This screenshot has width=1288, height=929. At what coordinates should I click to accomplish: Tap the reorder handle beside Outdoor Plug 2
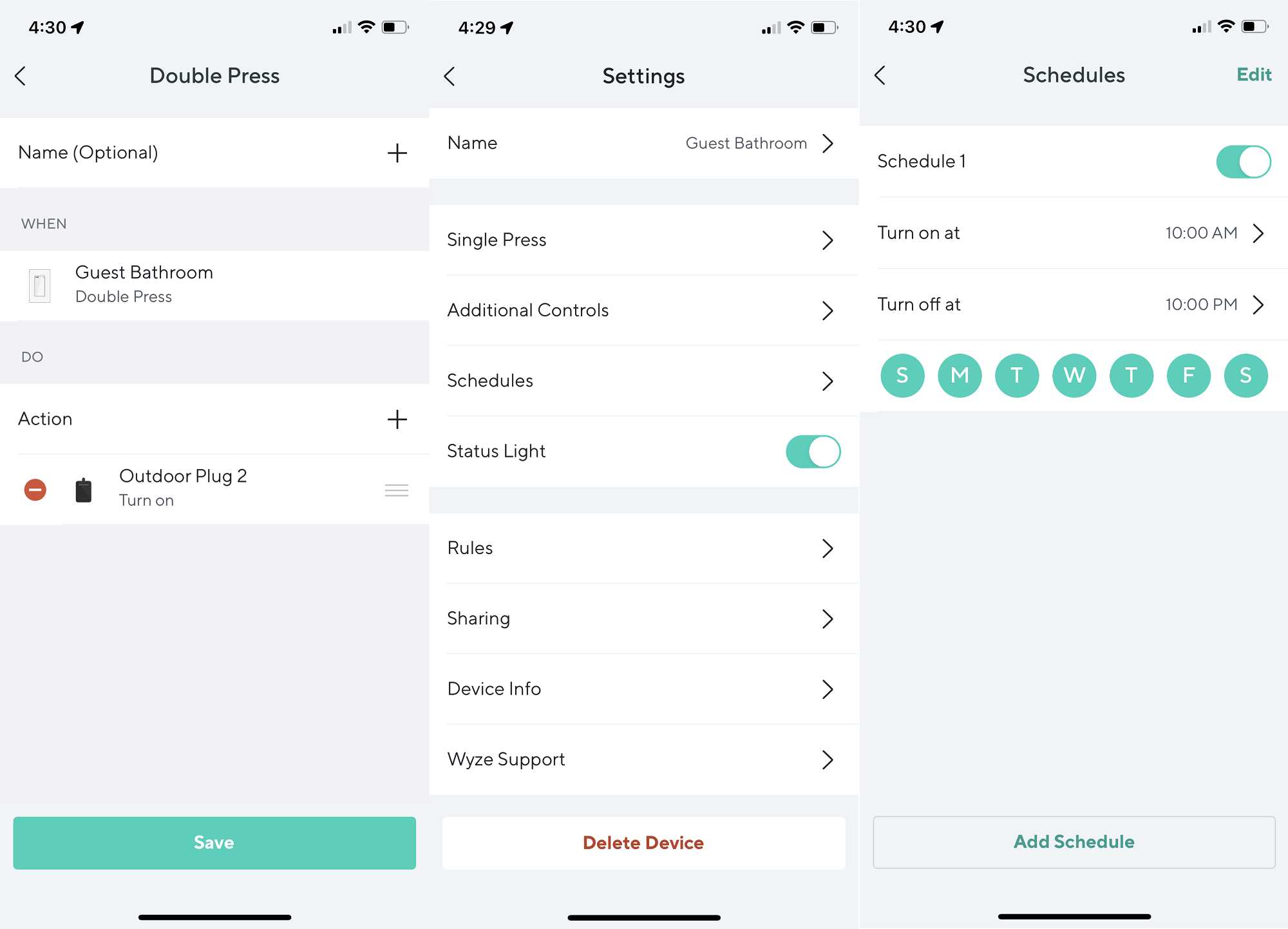397,490
